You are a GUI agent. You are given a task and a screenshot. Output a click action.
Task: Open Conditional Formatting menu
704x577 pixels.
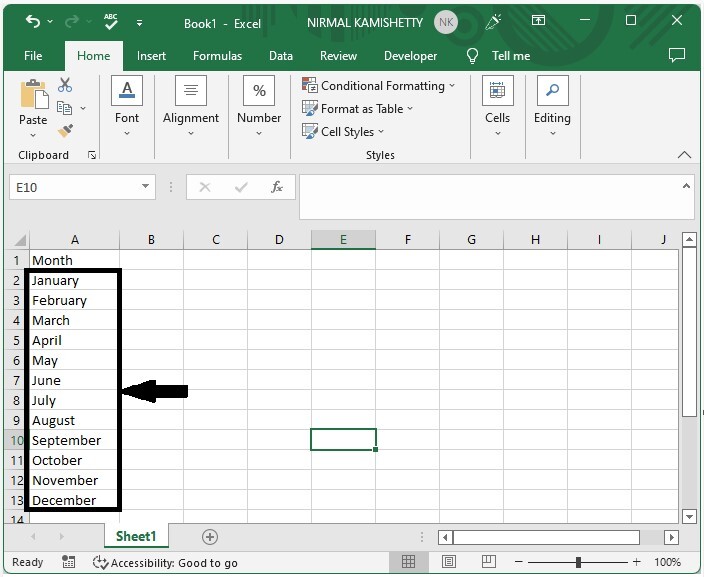[x=378, y=85]
